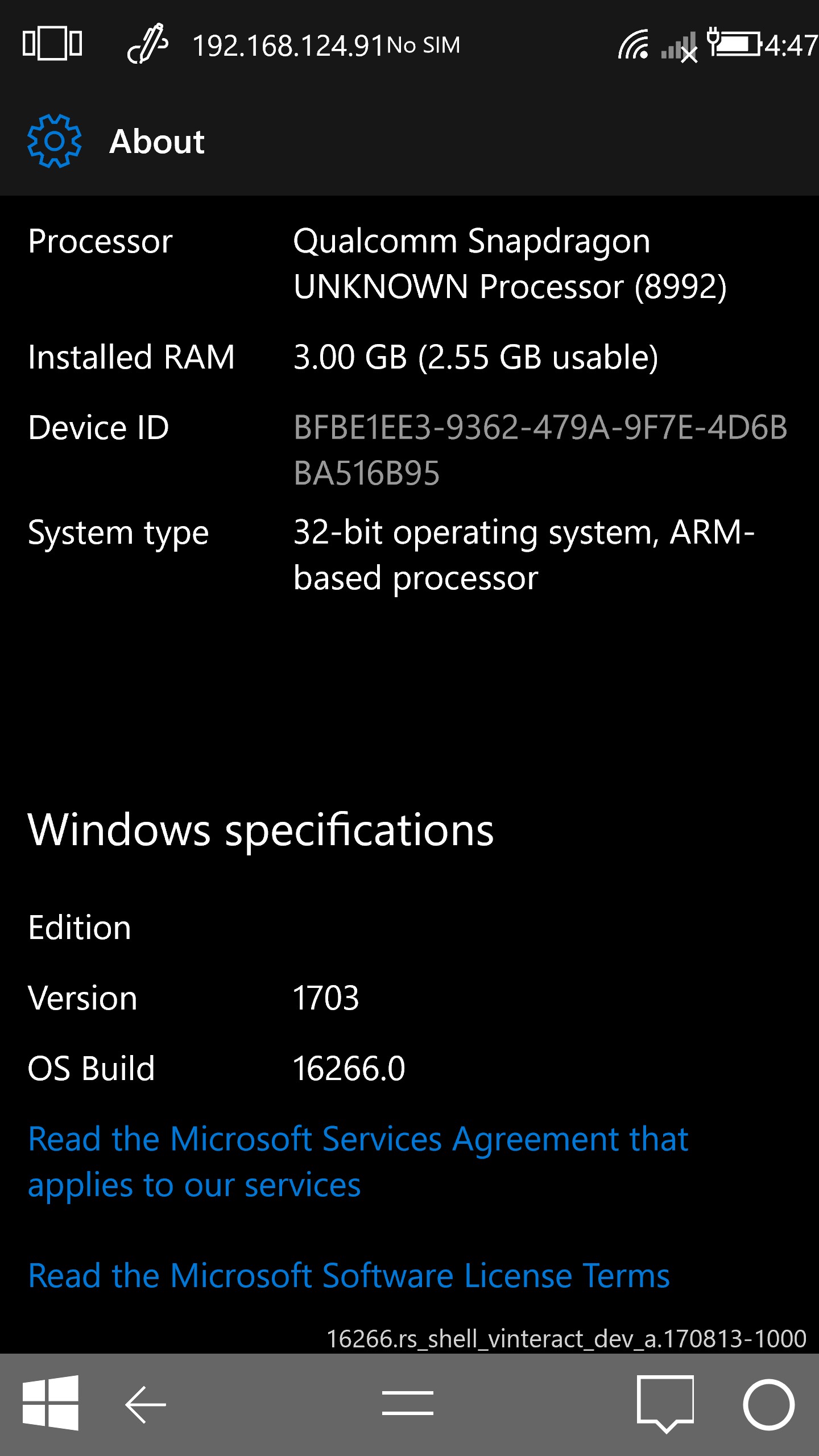Tap the battery charging indicator
Screen dimensions: 819x1456
[734, 43]
